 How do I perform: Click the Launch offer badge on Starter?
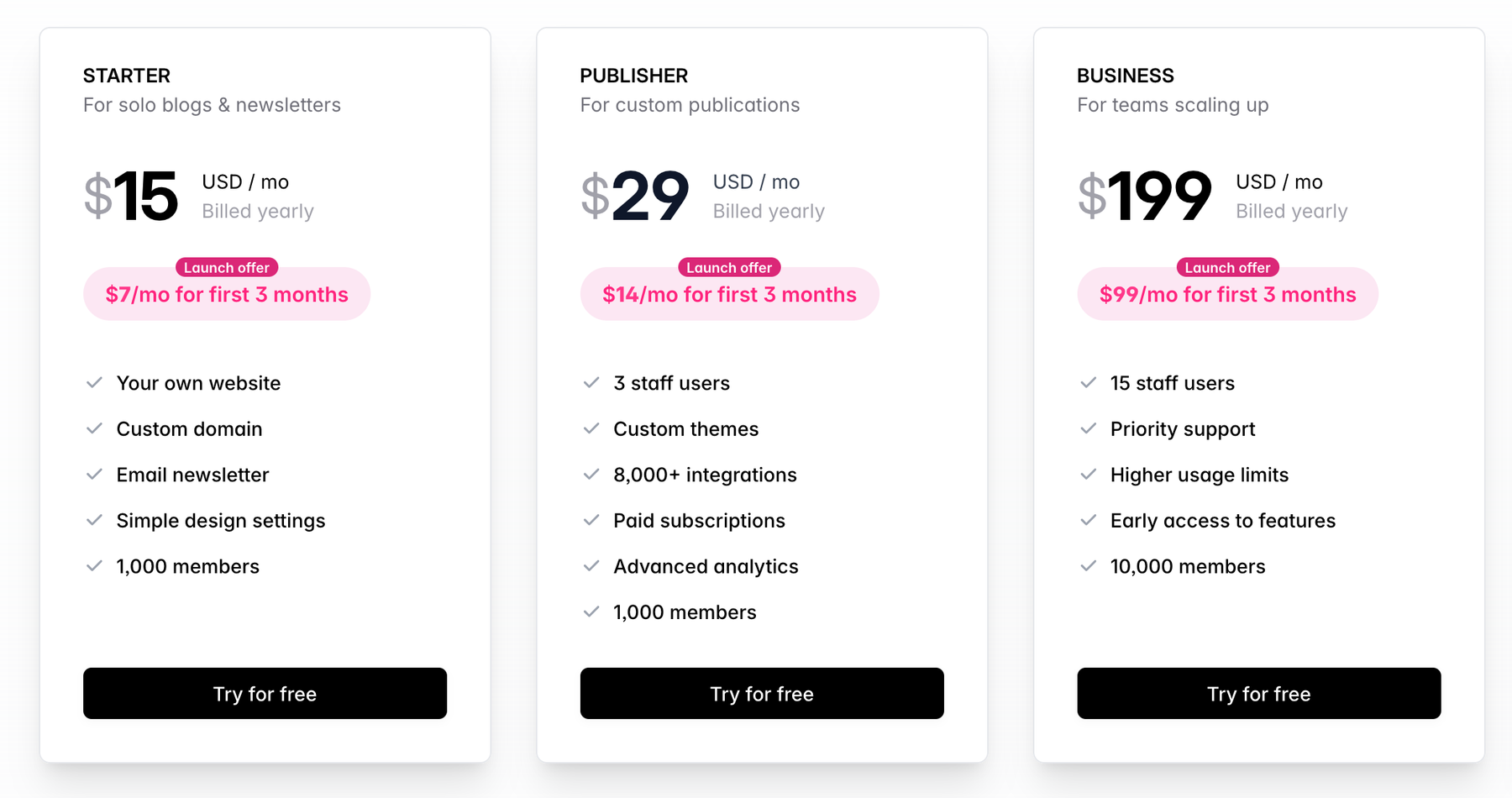[227, 267]
